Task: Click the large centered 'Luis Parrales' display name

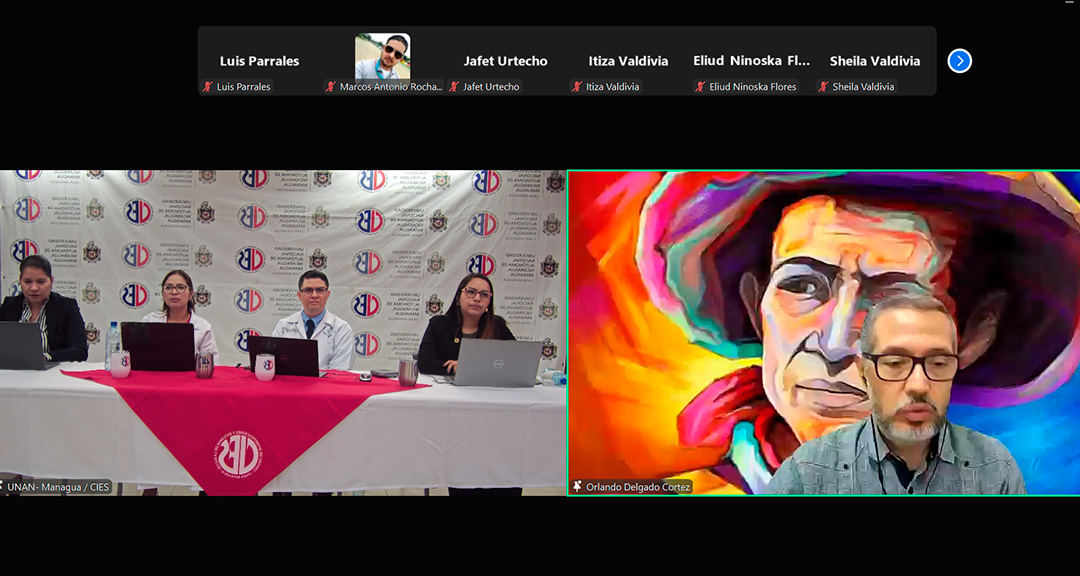Action: (260, 61)
